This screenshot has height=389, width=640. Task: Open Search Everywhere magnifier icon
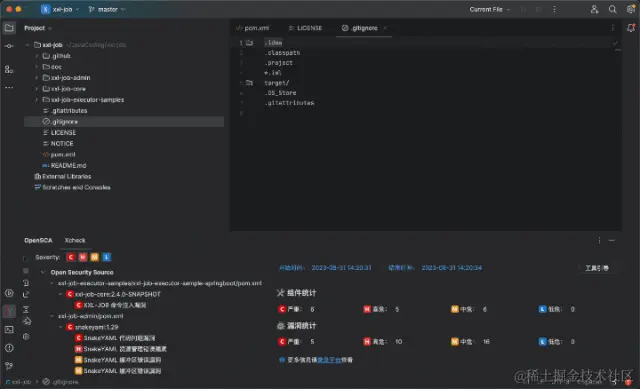(612, 9)
